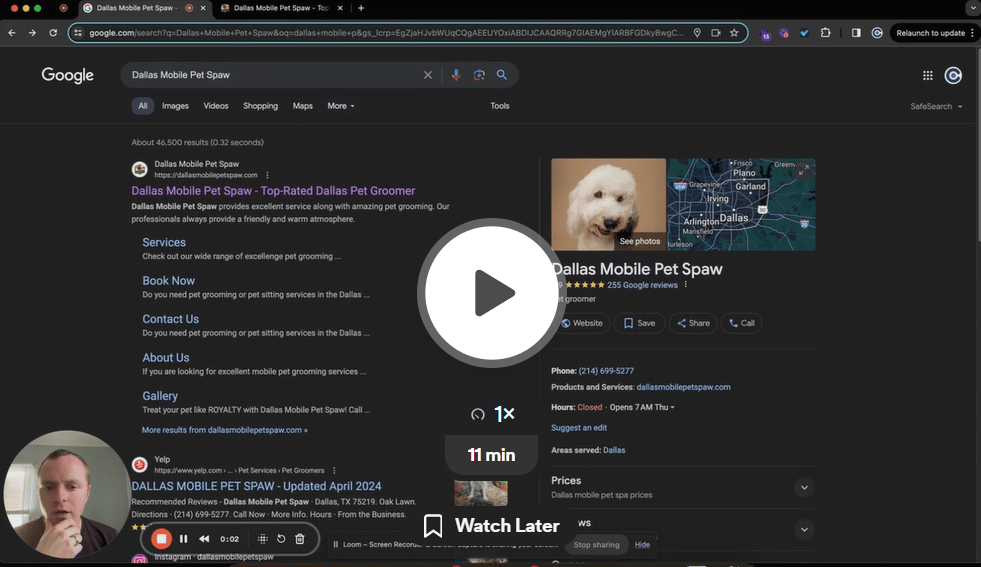
Task: Click the Website button in business panel
Action: (582, 323)
